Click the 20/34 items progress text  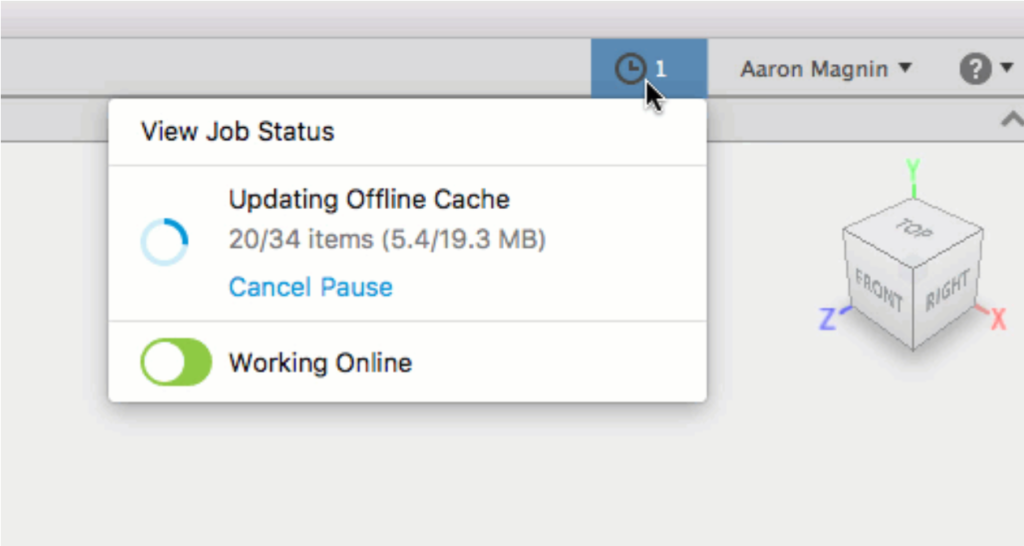(386, 241)
